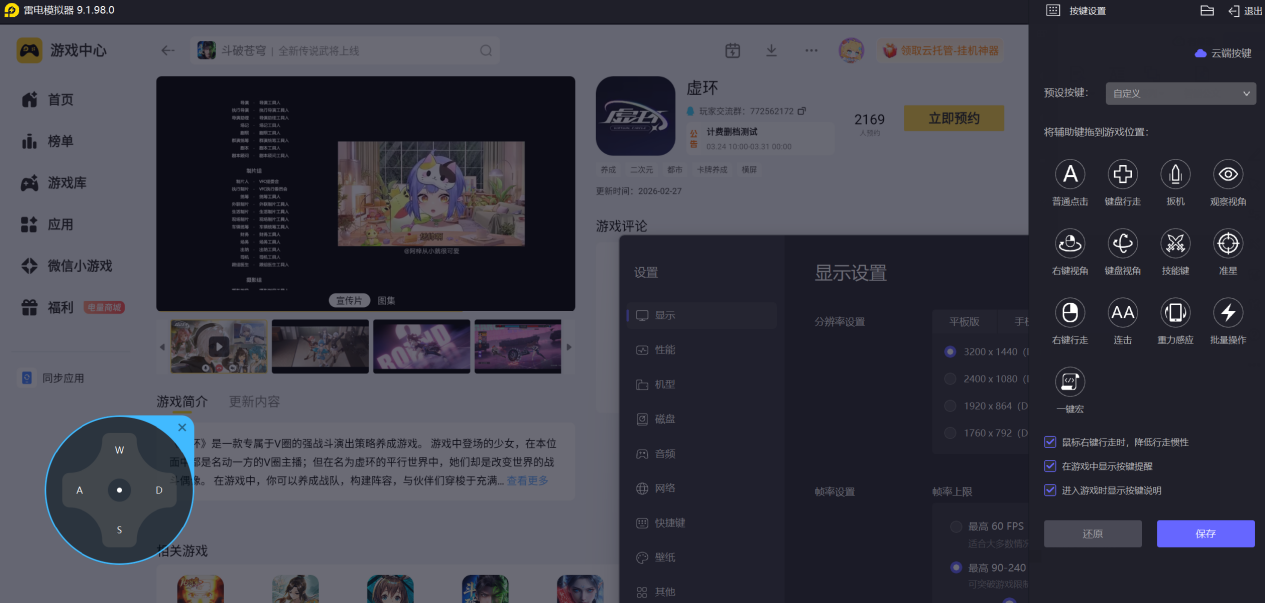Expand game description via 查看更多
This screenshot has width=1265, height=603.
[527, 481]
